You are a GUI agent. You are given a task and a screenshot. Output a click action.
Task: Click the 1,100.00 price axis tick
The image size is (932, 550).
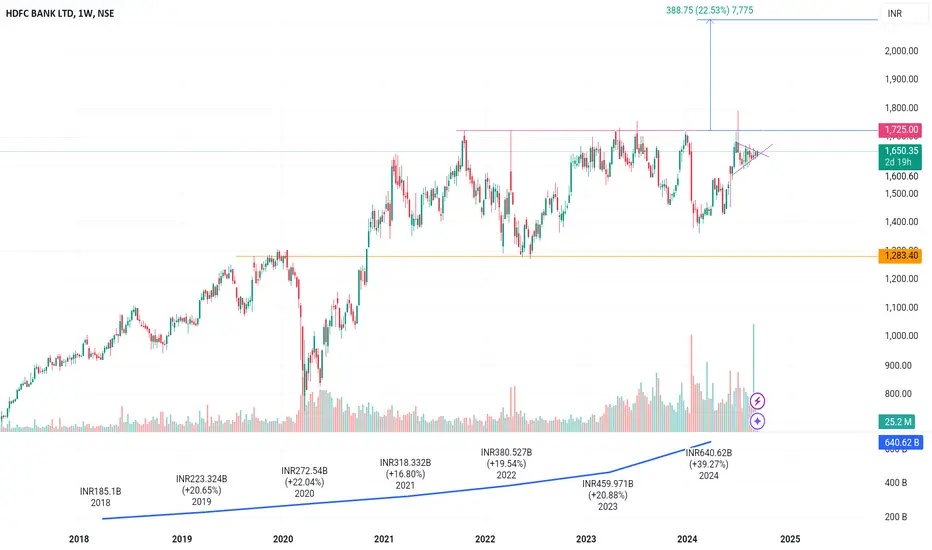pos(901,307)
